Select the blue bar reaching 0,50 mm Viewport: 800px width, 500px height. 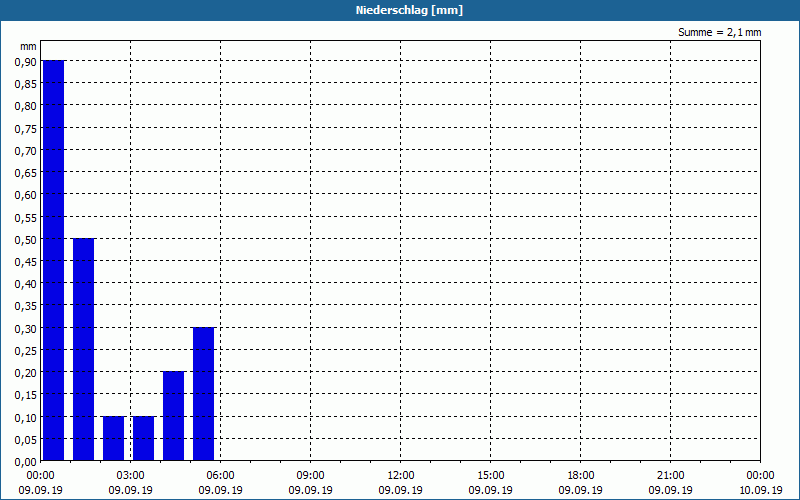[x=83, y=349]
